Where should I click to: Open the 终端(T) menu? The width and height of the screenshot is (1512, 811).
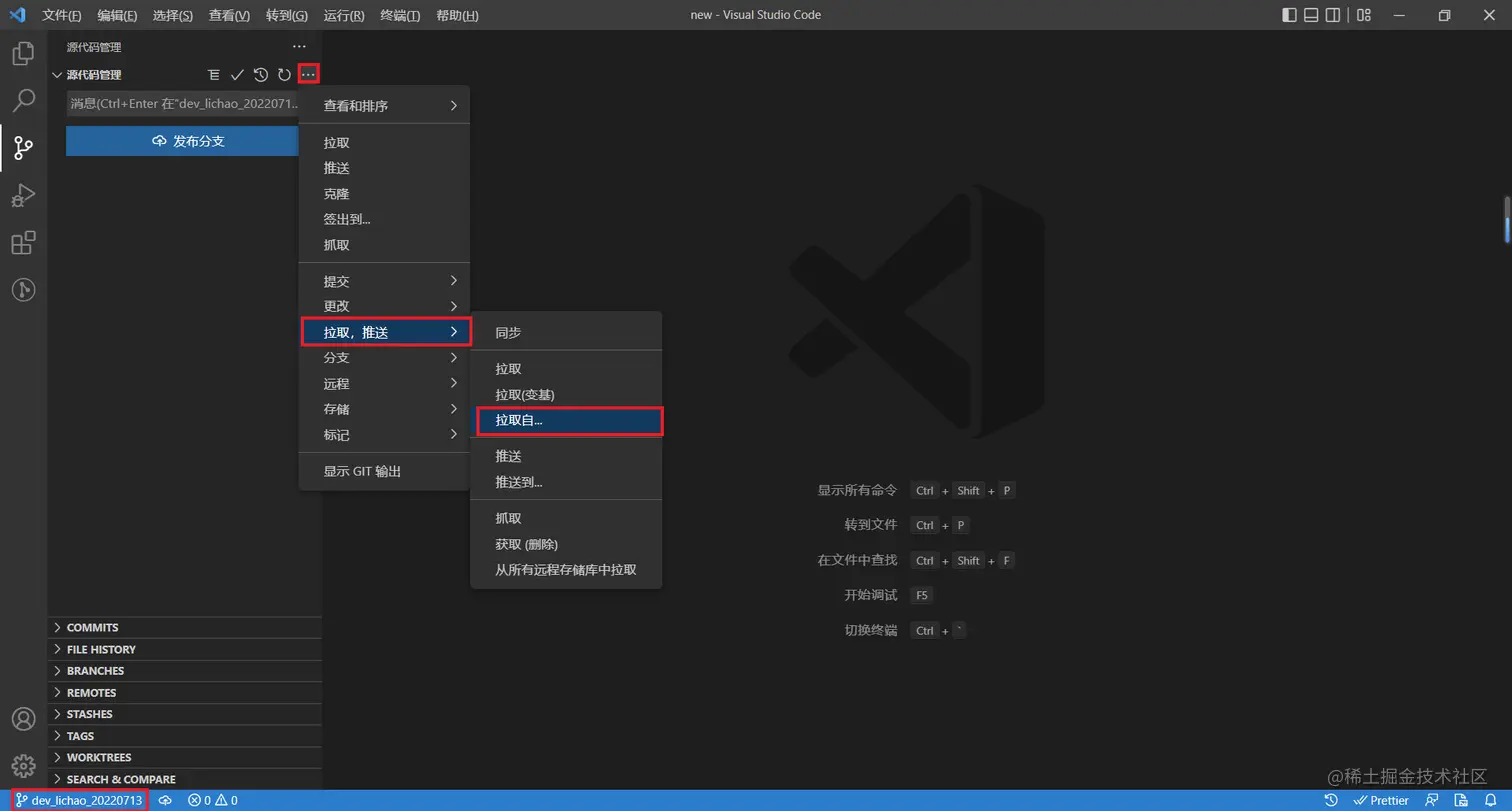pyautogui.click(x=400, y=16)
